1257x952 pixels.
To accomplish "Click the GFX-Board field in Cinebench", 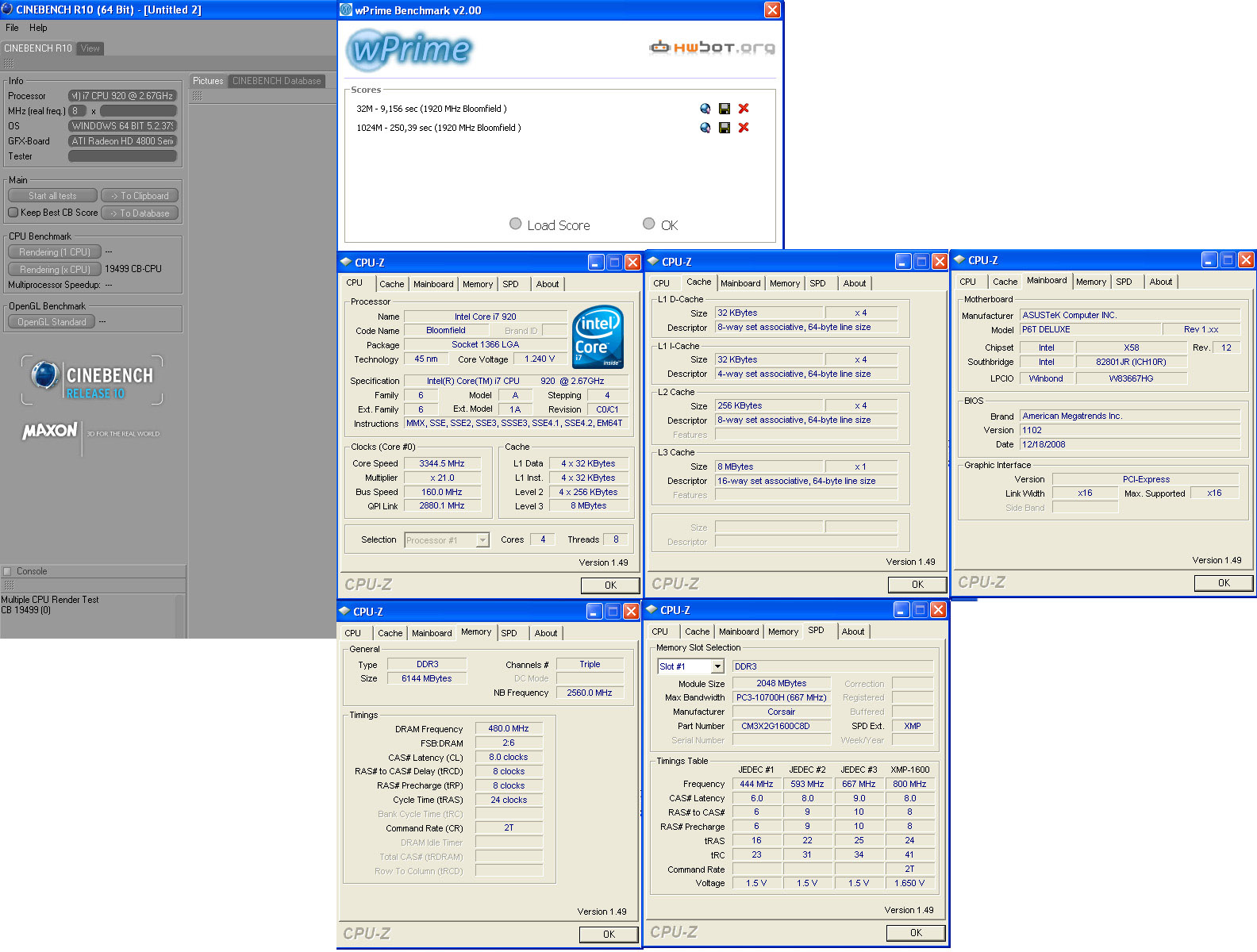I will pos(122,141).
